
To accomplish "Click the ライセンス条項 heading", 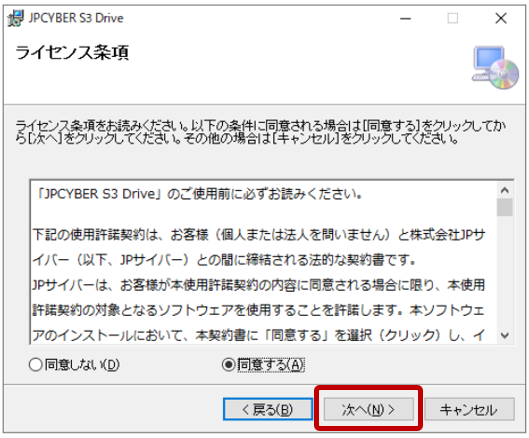I will pyautogui.click(x=72, y=53).
